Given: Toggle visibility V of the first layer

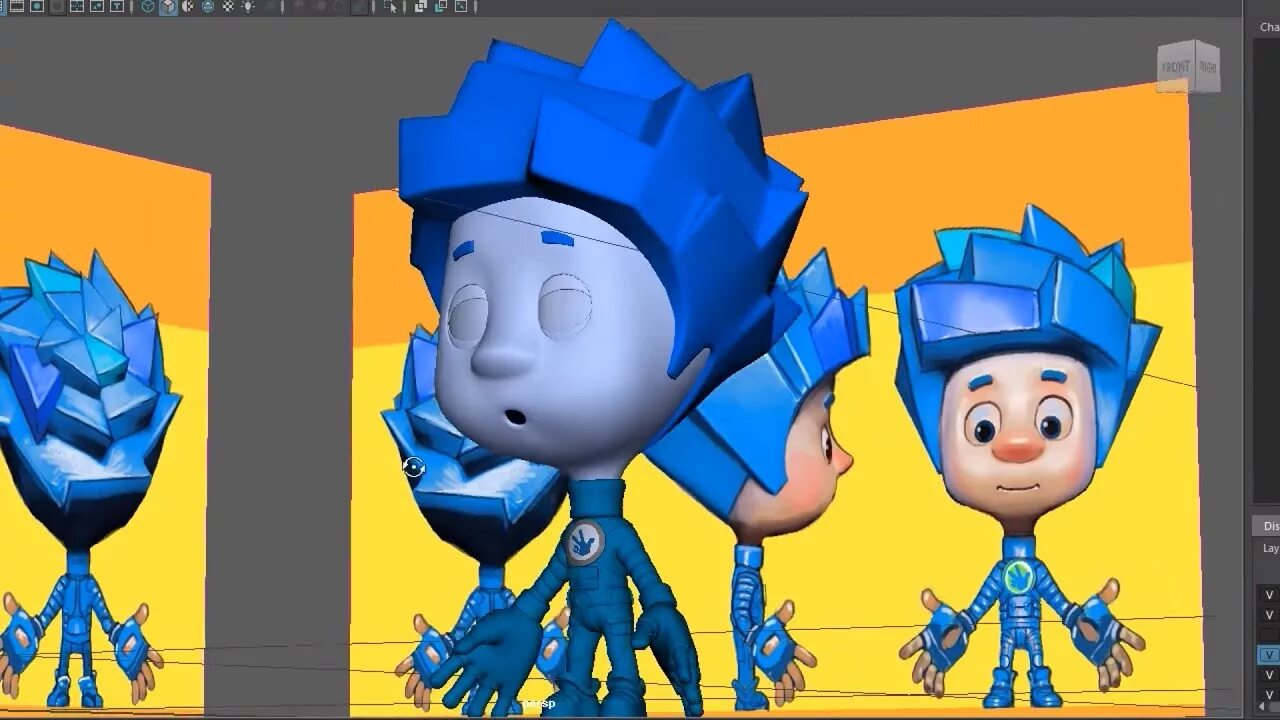Looking at the screenshot, I should pyautogui.click(x=1269, y=594).
